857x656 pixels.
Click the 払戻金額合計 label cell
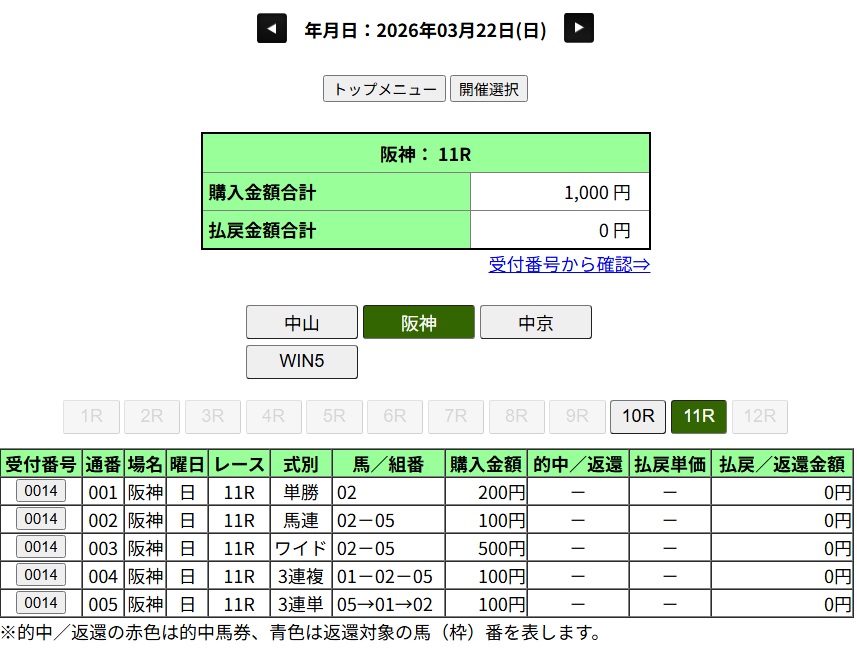336,231
